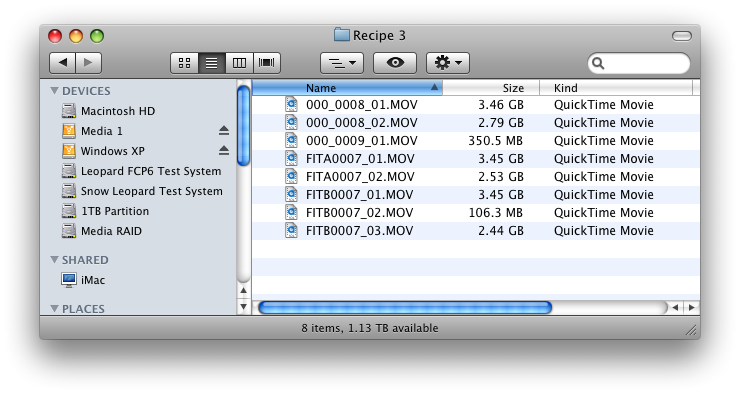Go back with the left arrow button
Screen dimensions: 740x394
[x=62, y=63]
